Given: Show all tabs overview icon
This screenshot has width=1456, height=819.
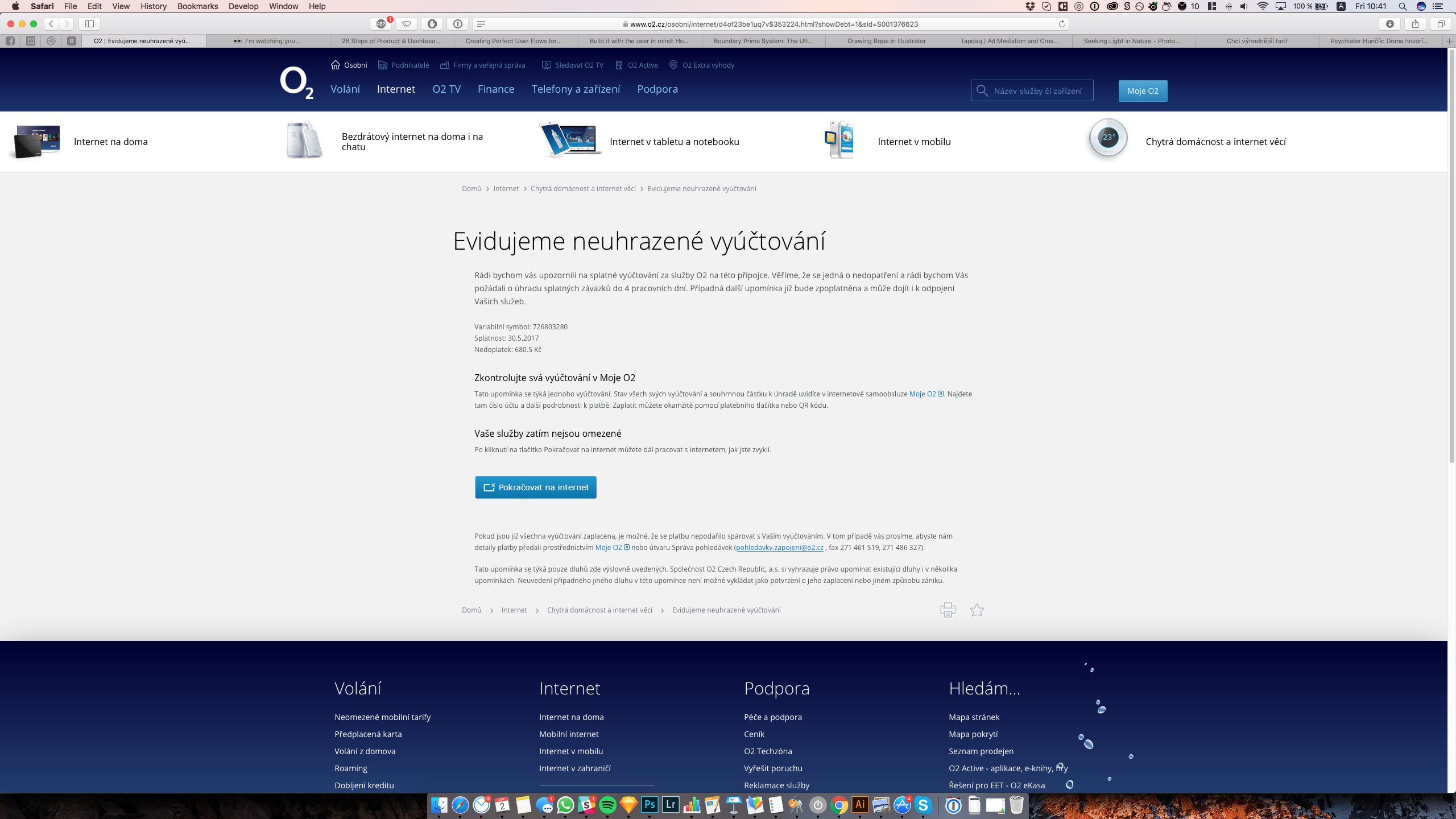Looking at the screenshot, I should 1441,24.
